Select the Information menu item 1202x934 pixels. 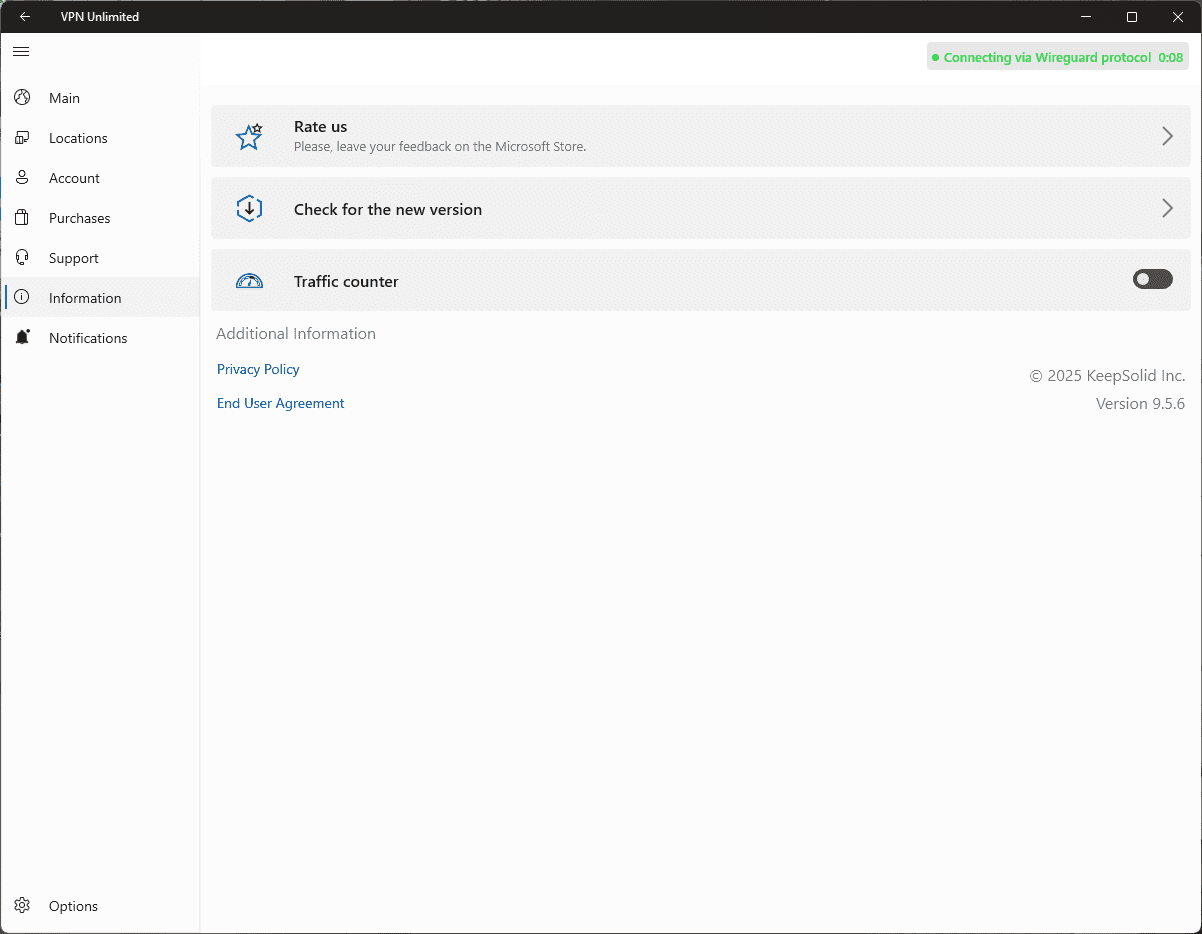click(x=85, y=298)
